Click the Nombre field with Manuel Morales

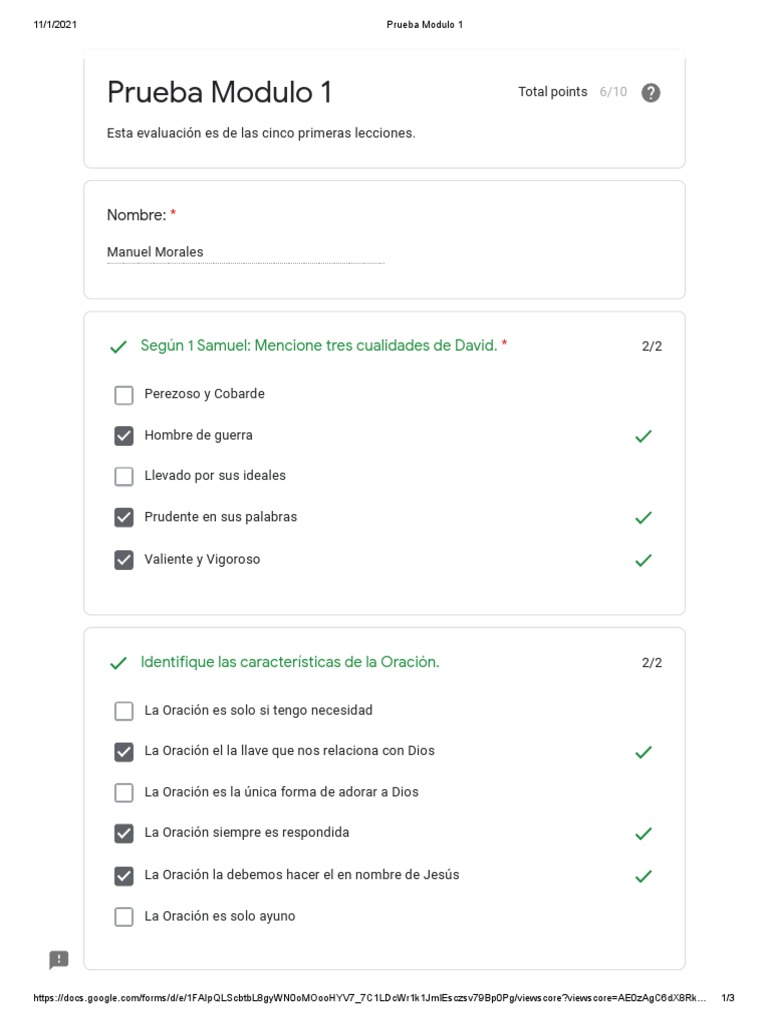(x=245, y=253)
